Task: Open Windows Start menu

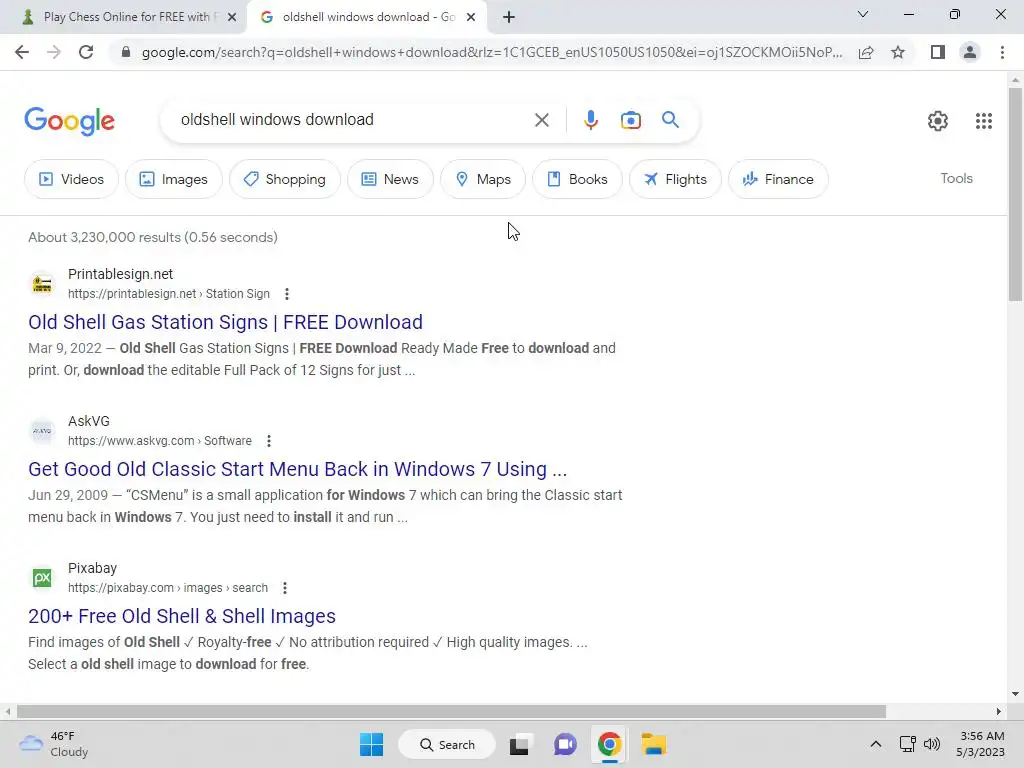Action: [371, 744]
